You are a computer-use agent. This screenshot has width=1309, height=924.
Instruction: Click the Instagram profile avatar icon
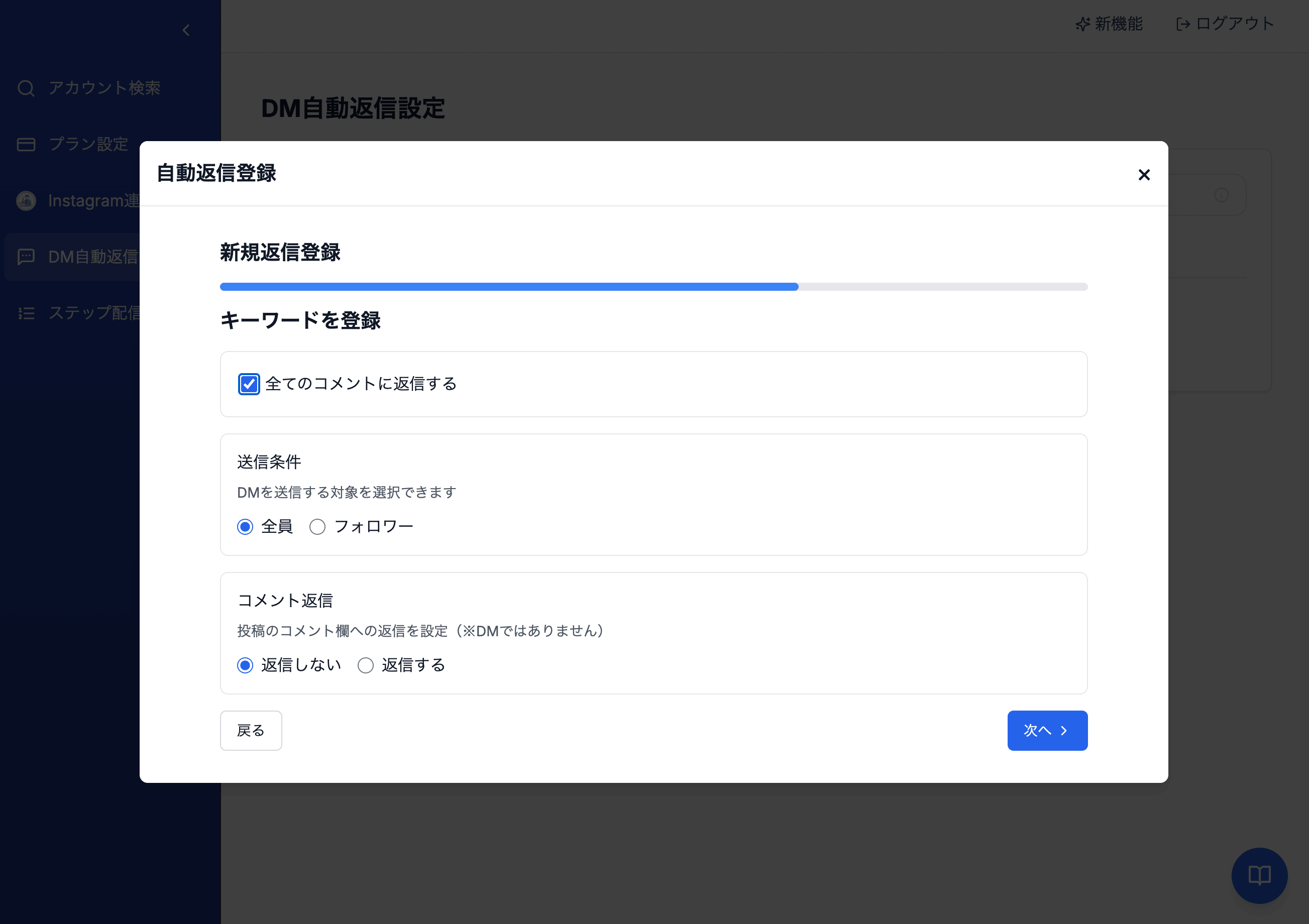26,201
